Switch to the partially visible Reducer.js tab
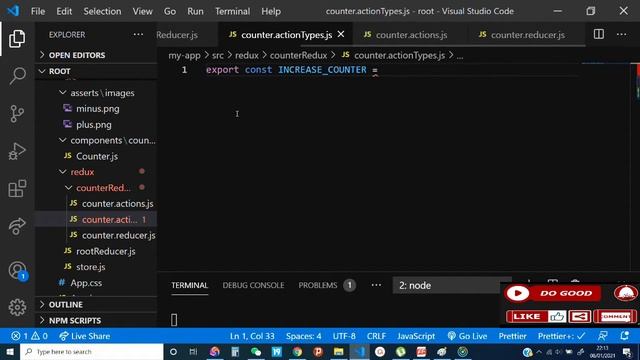640x360 pixels. 187,35
